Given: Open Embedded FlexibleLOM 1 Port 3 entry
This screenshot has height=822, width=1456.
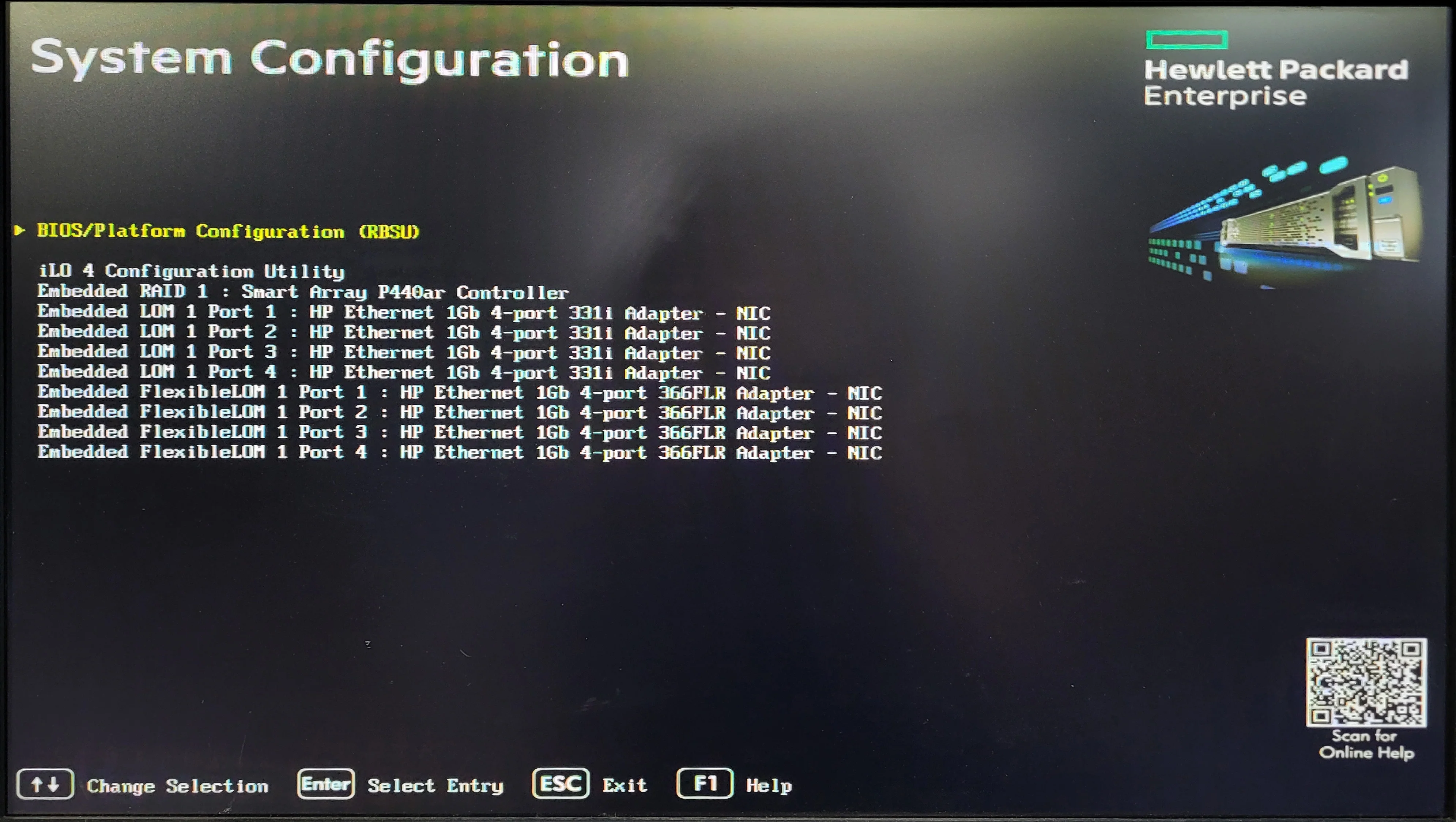Looking at the screenshot, I should (460, 432).
